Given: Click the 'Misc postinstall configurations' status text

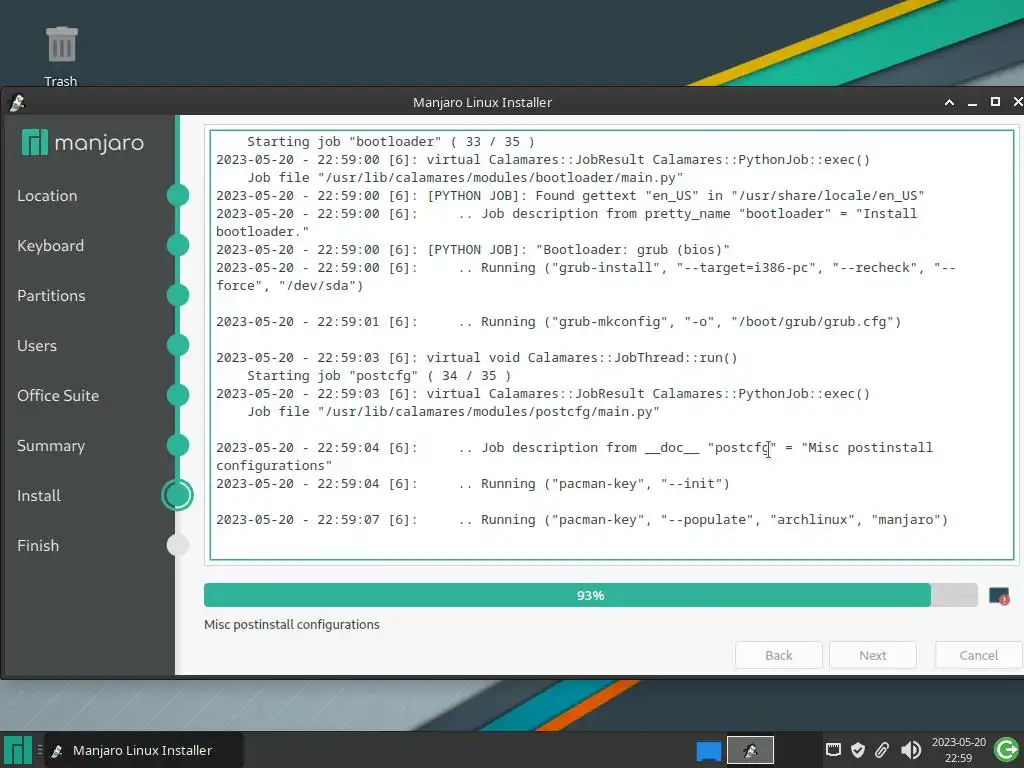Looking at the screenshot, I should tap(291, 625).
